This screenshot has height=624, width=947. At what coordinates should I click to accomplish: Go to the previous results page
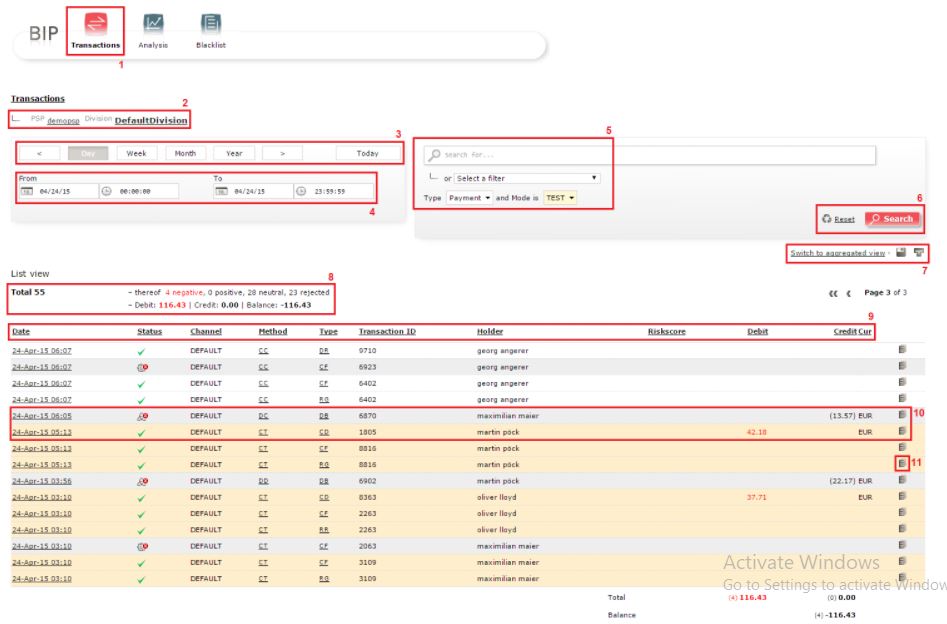tap(849, 293)
